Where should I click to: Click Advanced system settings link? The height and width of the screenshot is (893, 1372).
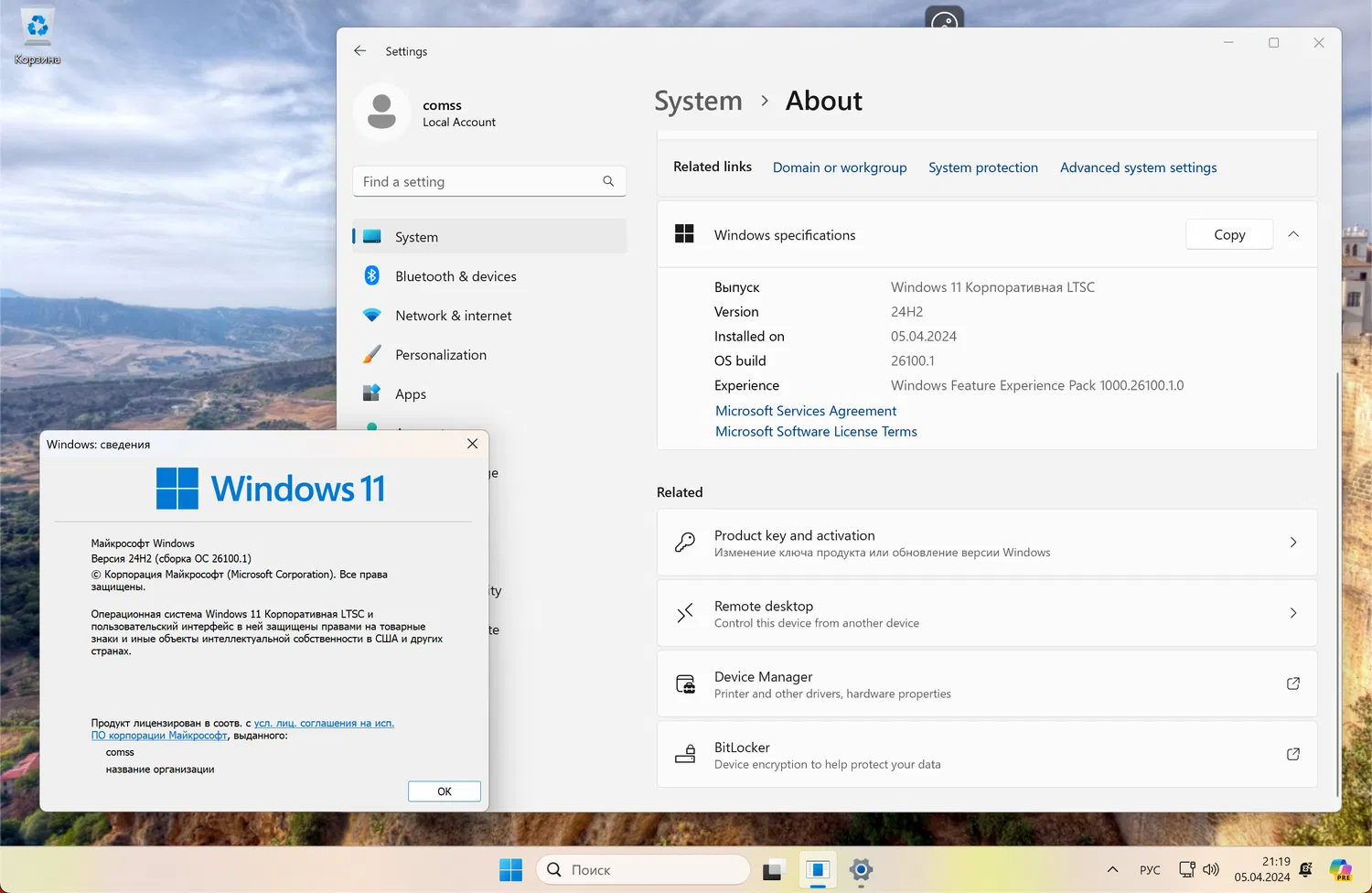(1138, 167)
